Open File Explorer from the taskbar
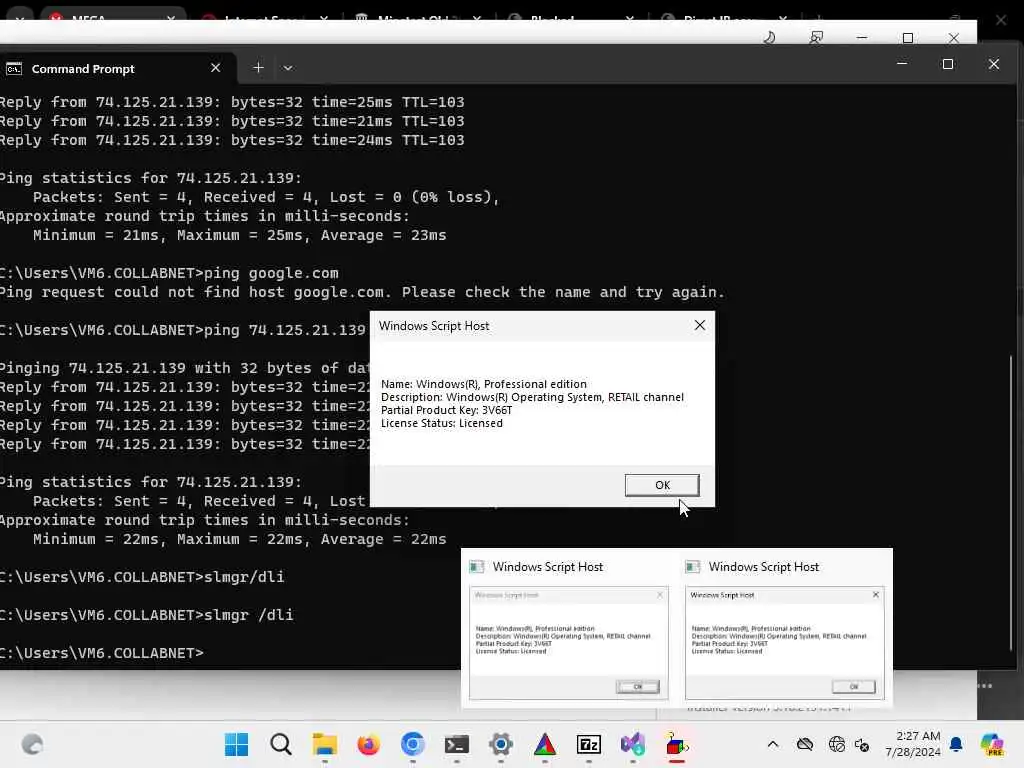 325,744
